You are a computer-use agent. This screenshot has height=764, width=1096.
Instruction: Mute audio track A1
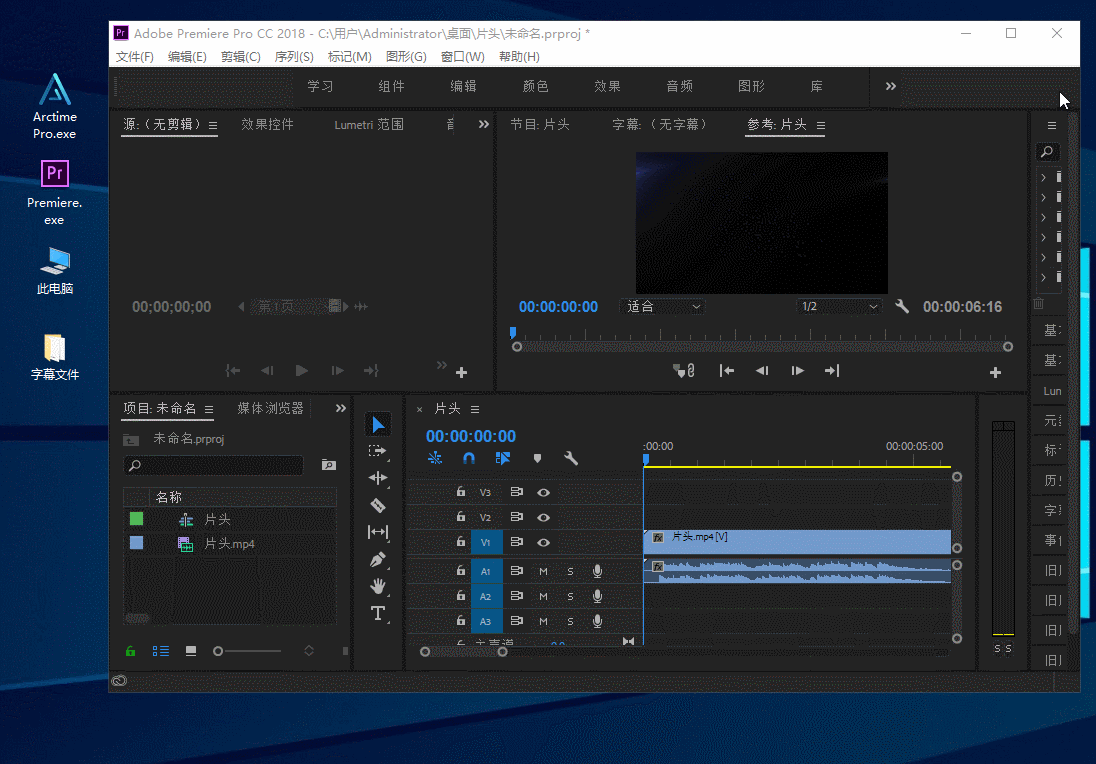pos(543,571)
